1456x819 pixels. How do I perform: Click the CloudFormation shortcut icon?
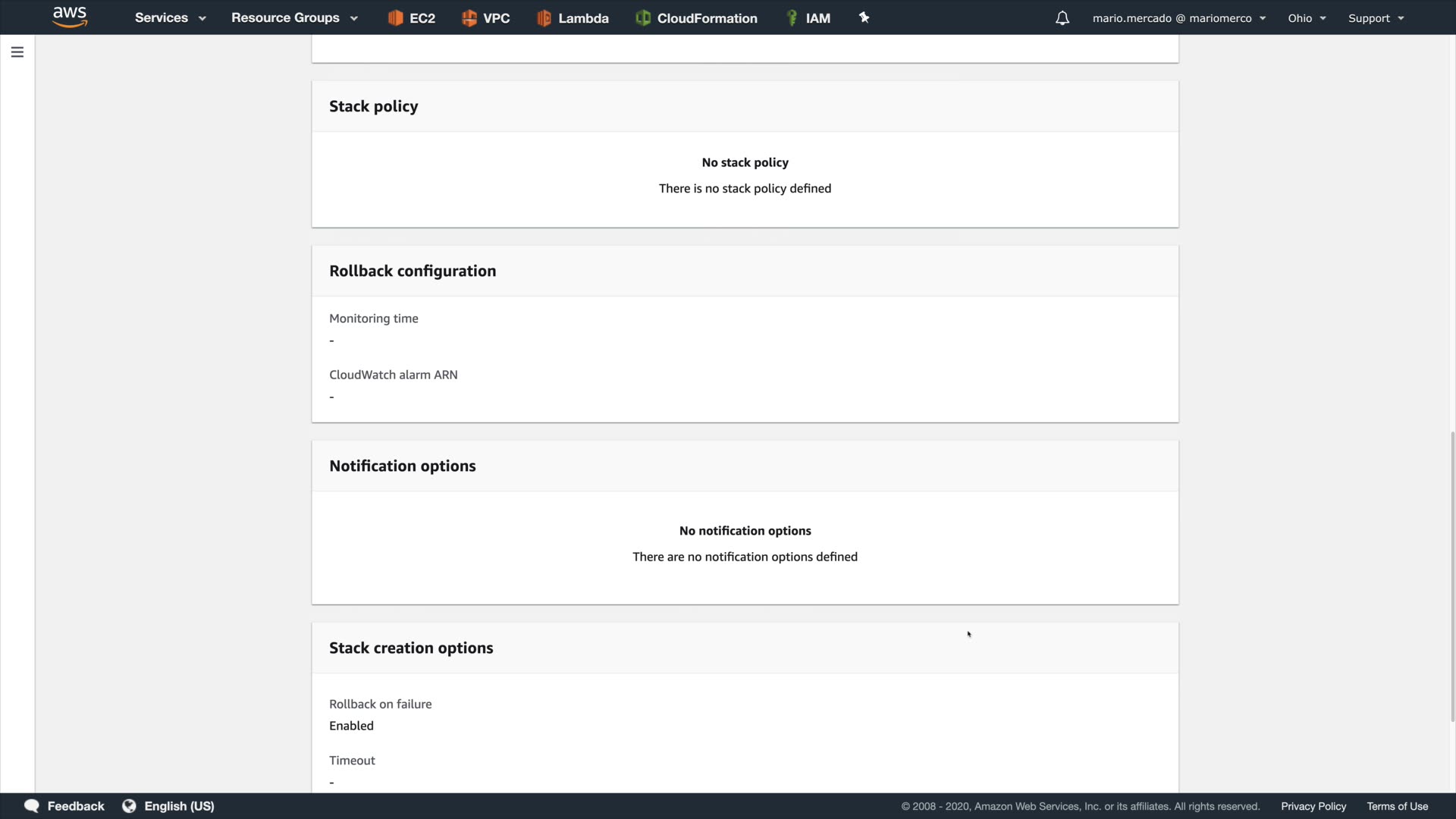click(643, 18)
